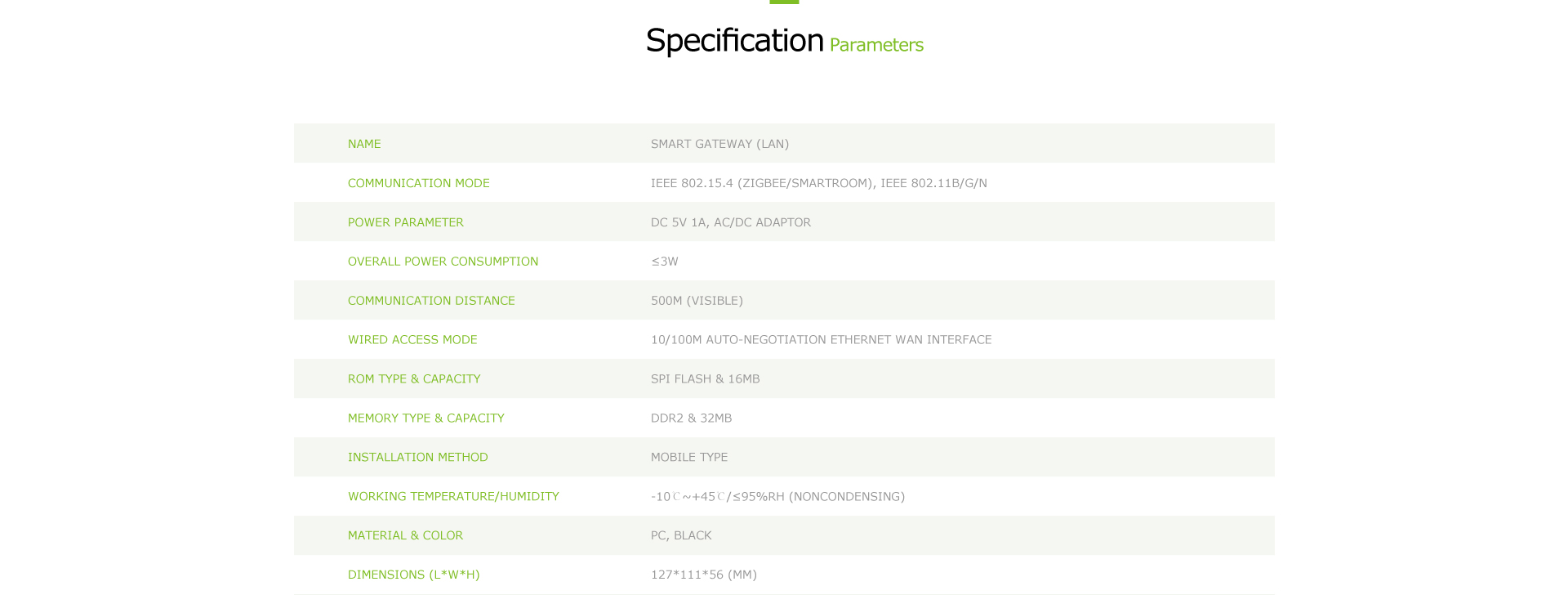Click the ≤3W value
The image size is (1568, 595).
point(665,262)
